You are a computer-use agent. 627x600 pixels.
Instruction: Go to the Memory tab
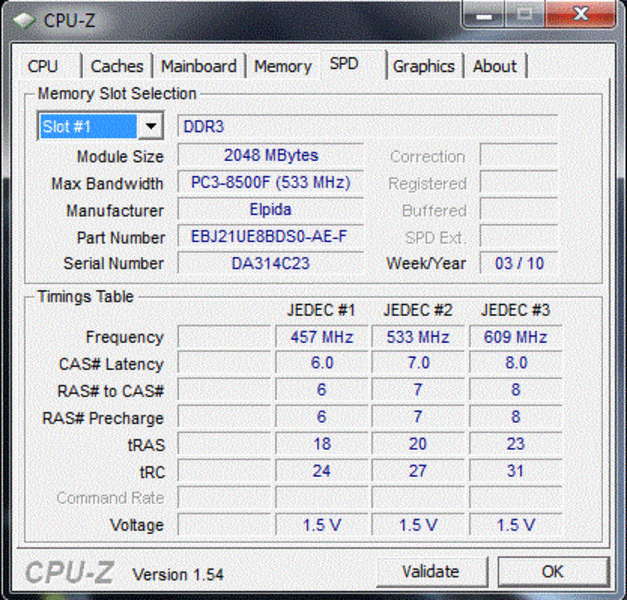tap(282, 66)
